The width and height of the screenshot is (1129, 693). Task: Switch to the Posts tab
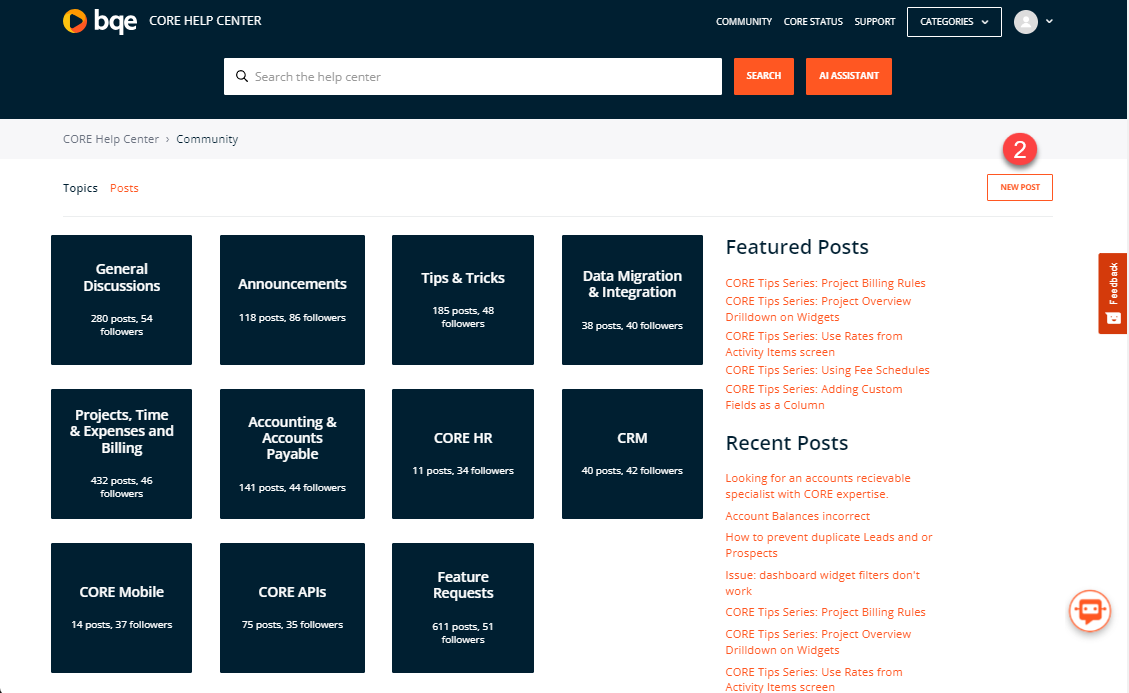pyautogui.click(x=124, y=188)
